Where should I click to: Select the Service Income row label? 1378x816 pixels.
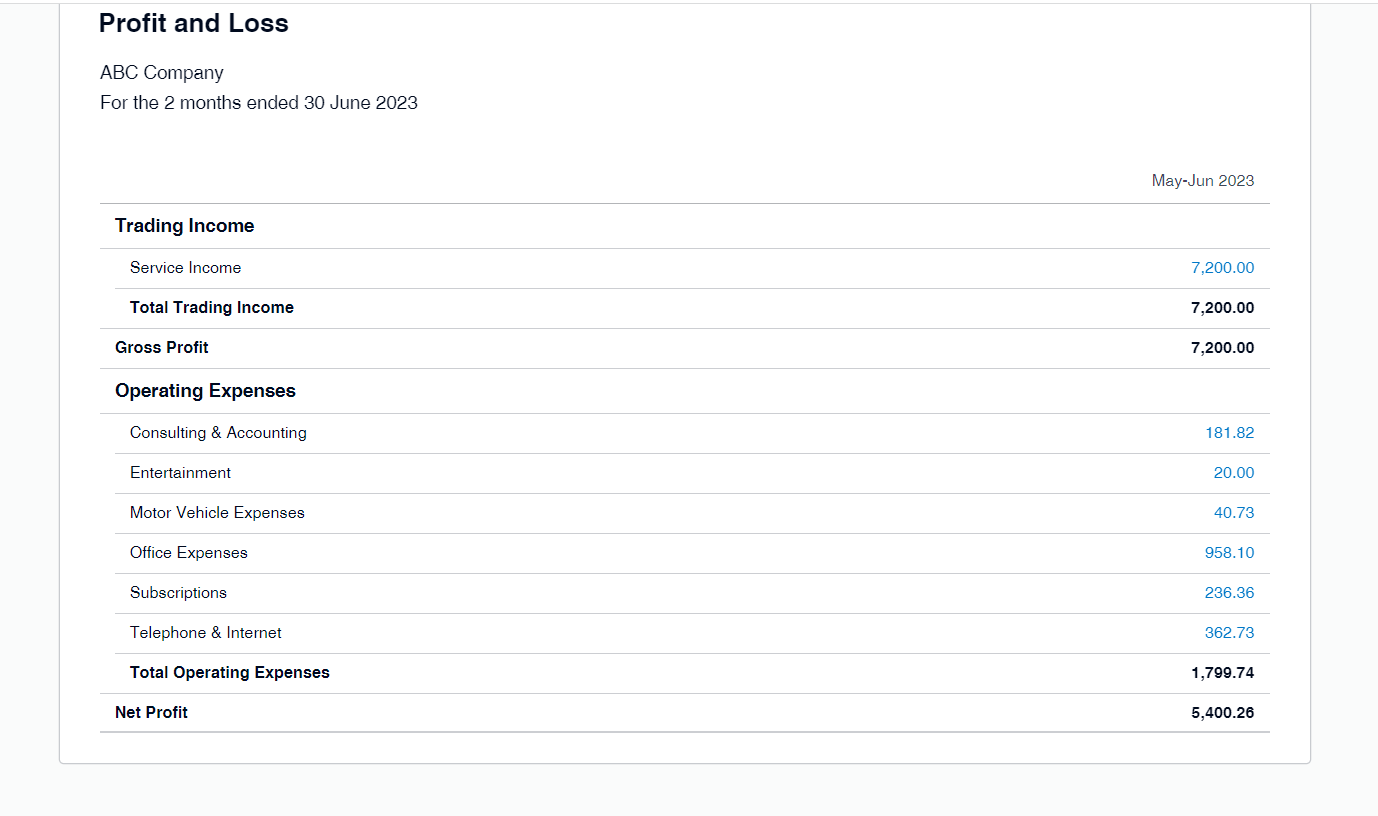click(185, 268)
